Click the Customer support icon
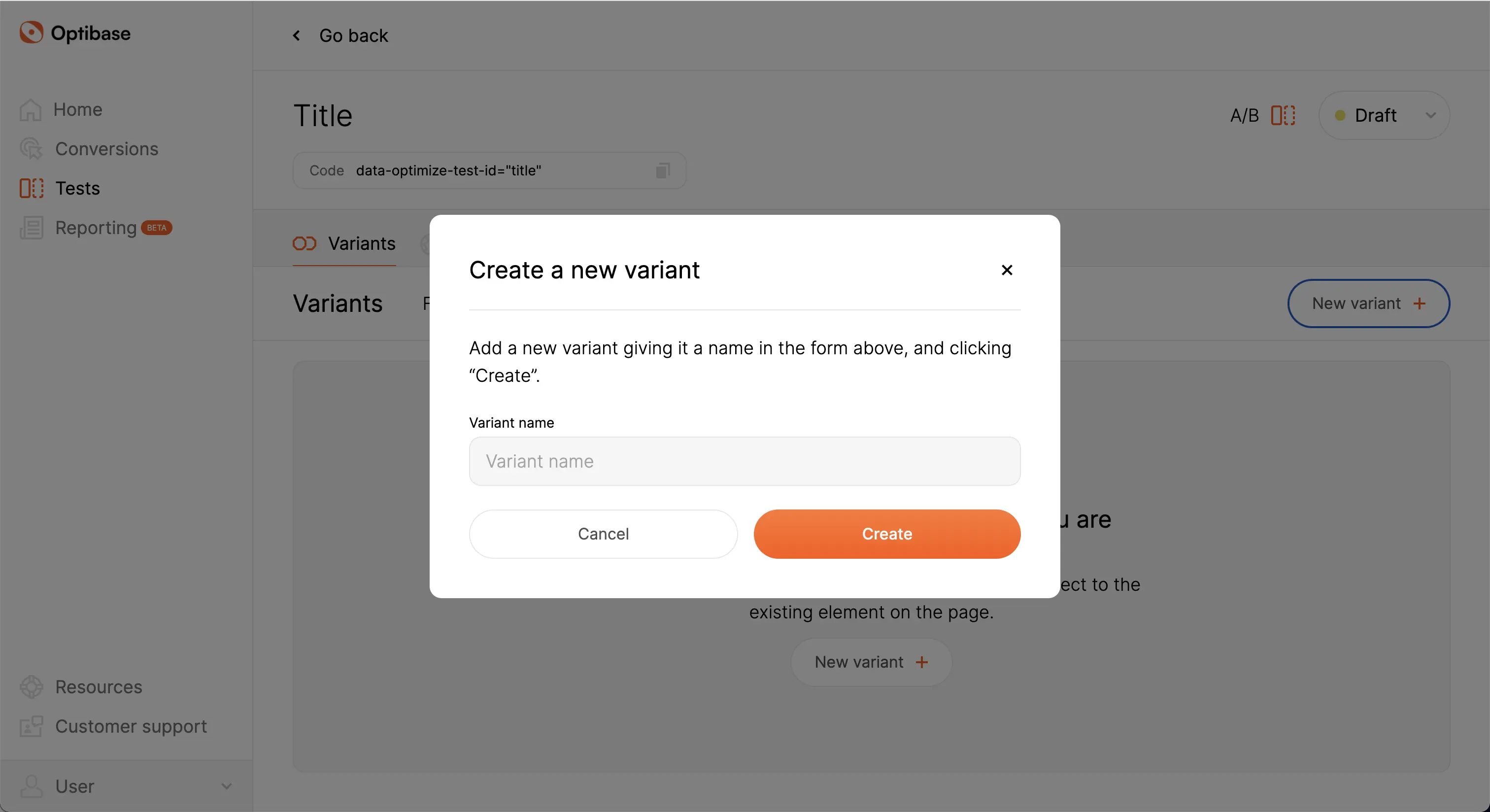Screen dimensions: 1490x812 pyautogui.click(x=31, y=727)
